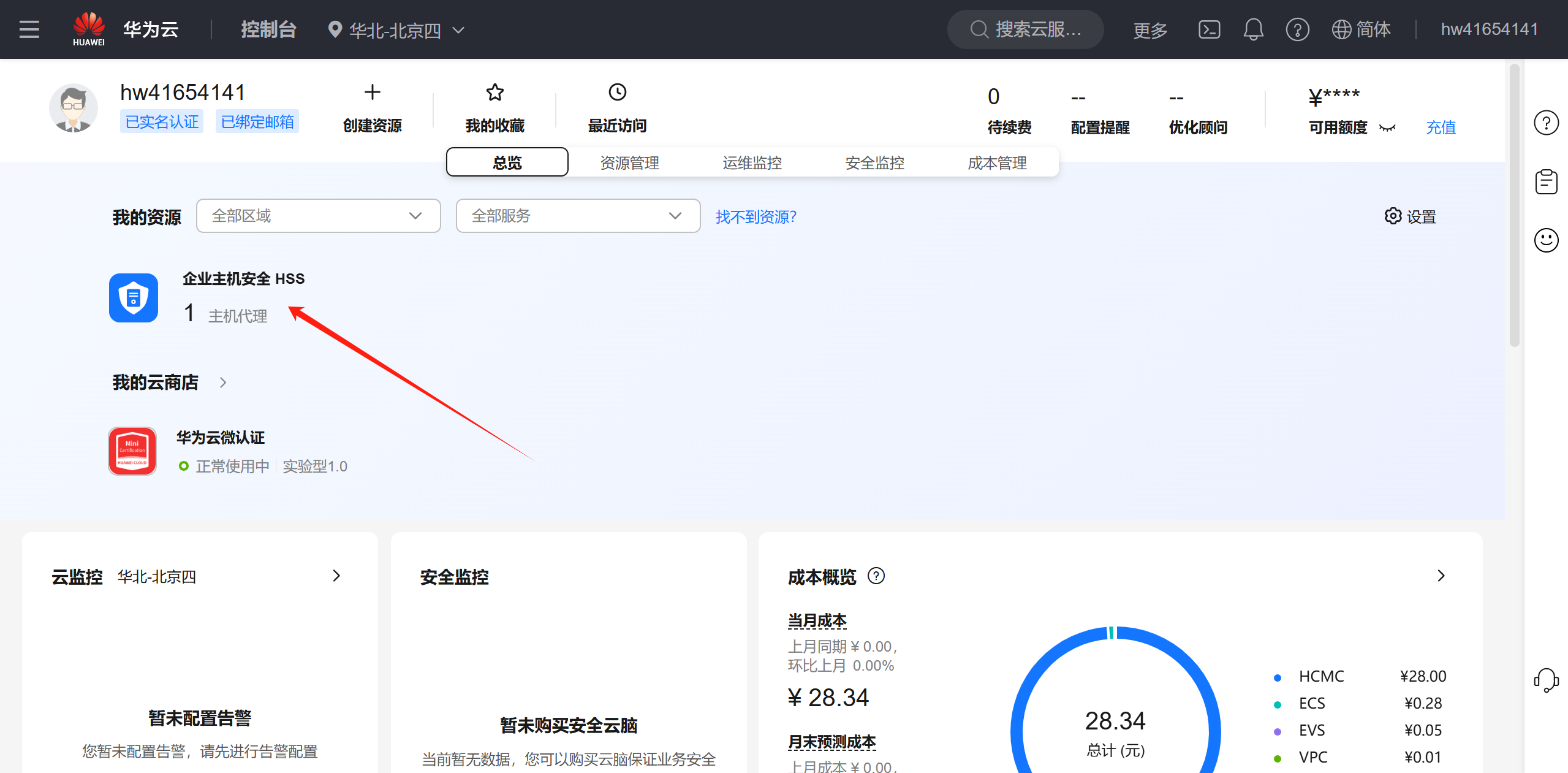Toggle balance visibility eye icon

click(x=1387, y=128)
